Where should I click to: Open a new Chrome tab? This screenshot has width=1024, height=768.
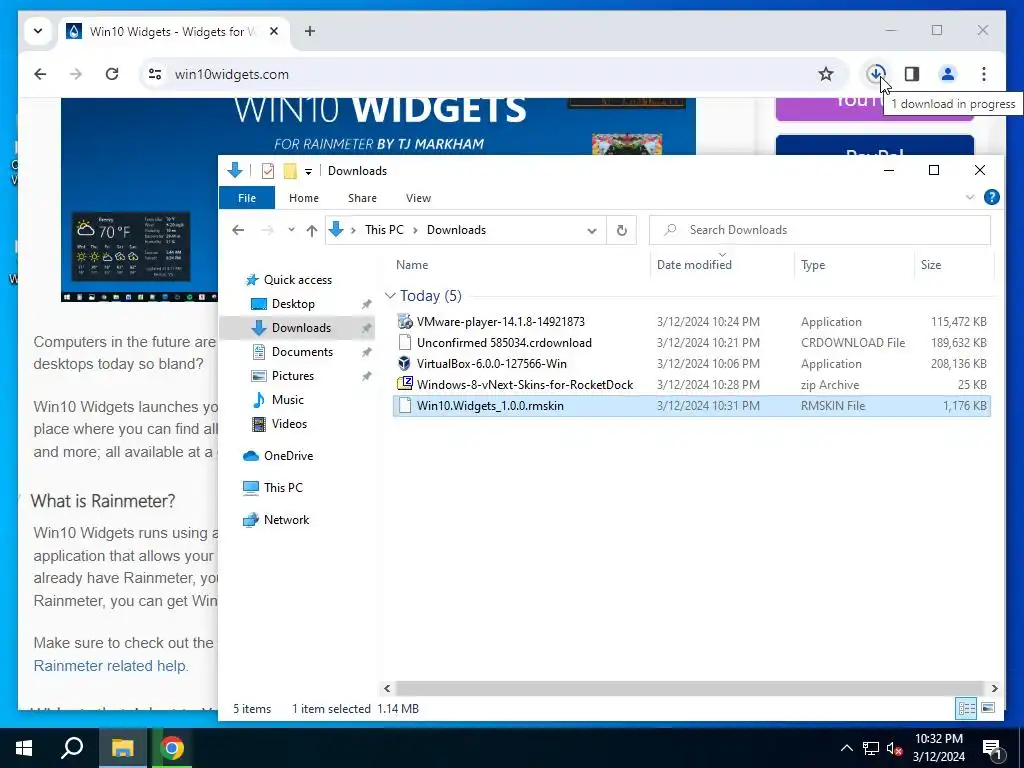pyautogui.click(x=310, y=31)
